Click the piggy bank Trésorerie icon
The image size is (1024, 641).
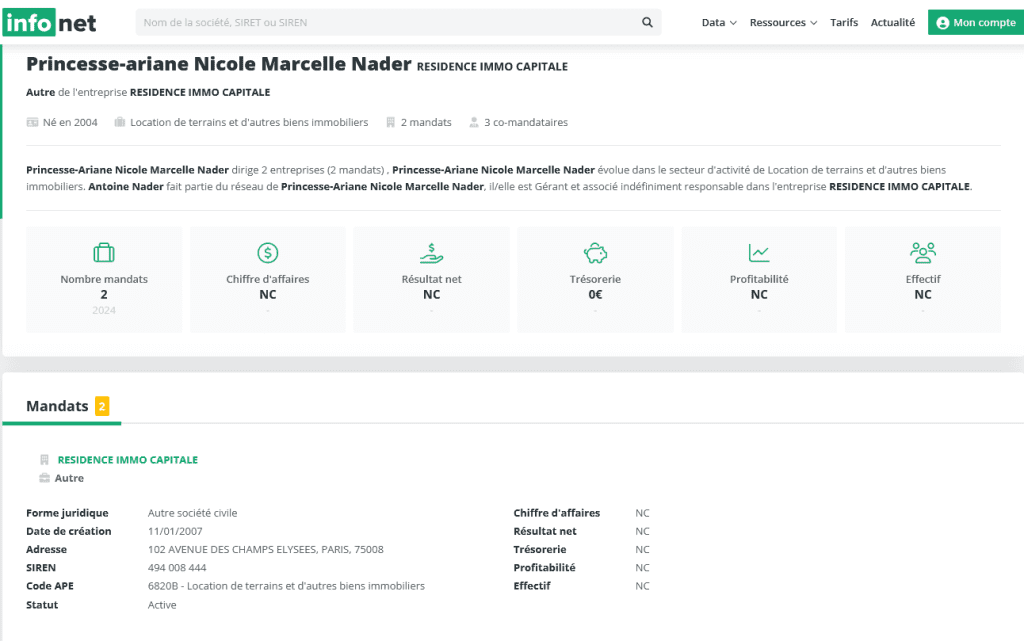[595, 253]
